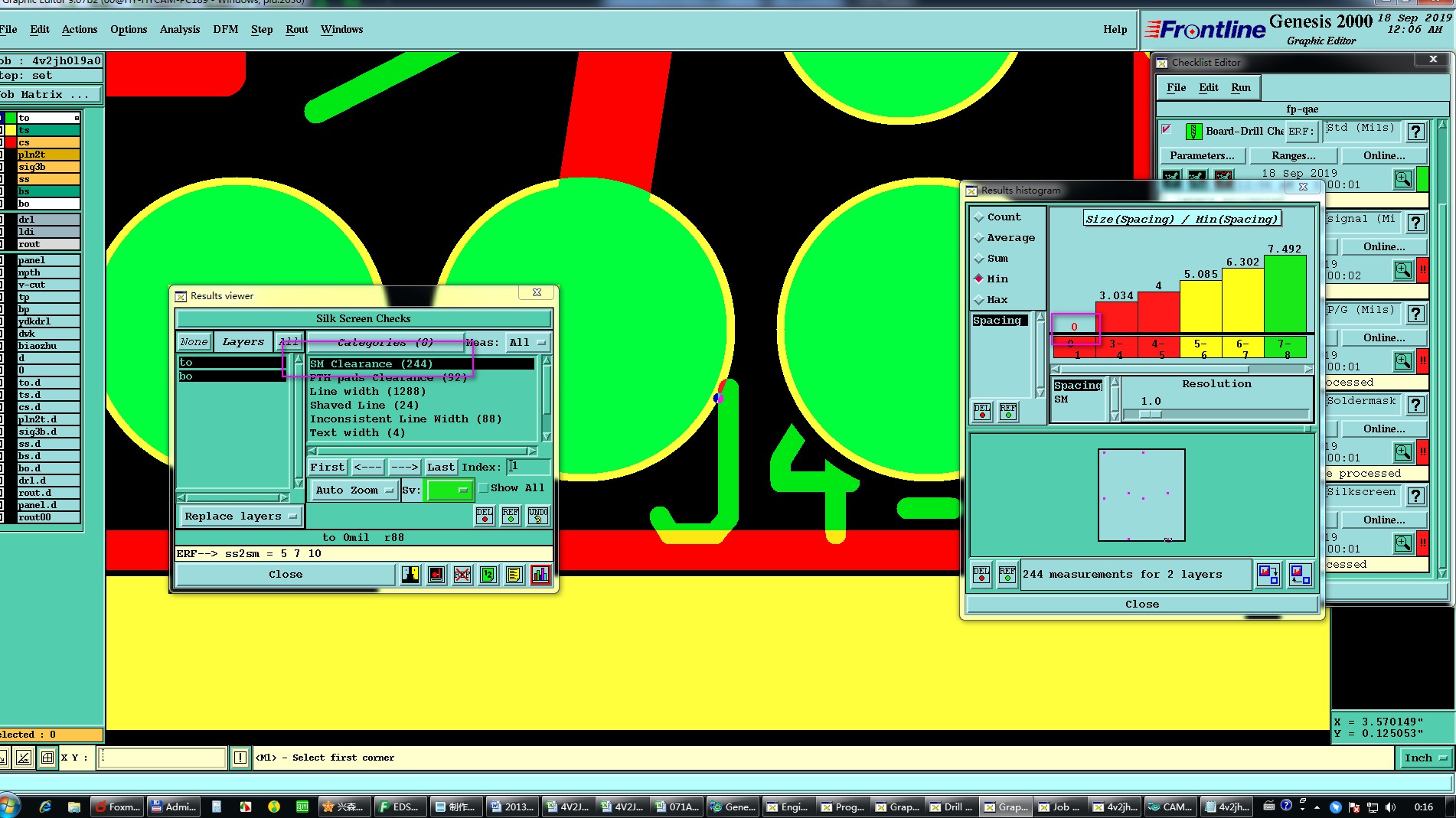Open Std (Mils) ERF selector
Screen dimensions: 1456x818
click(1362, 130)
